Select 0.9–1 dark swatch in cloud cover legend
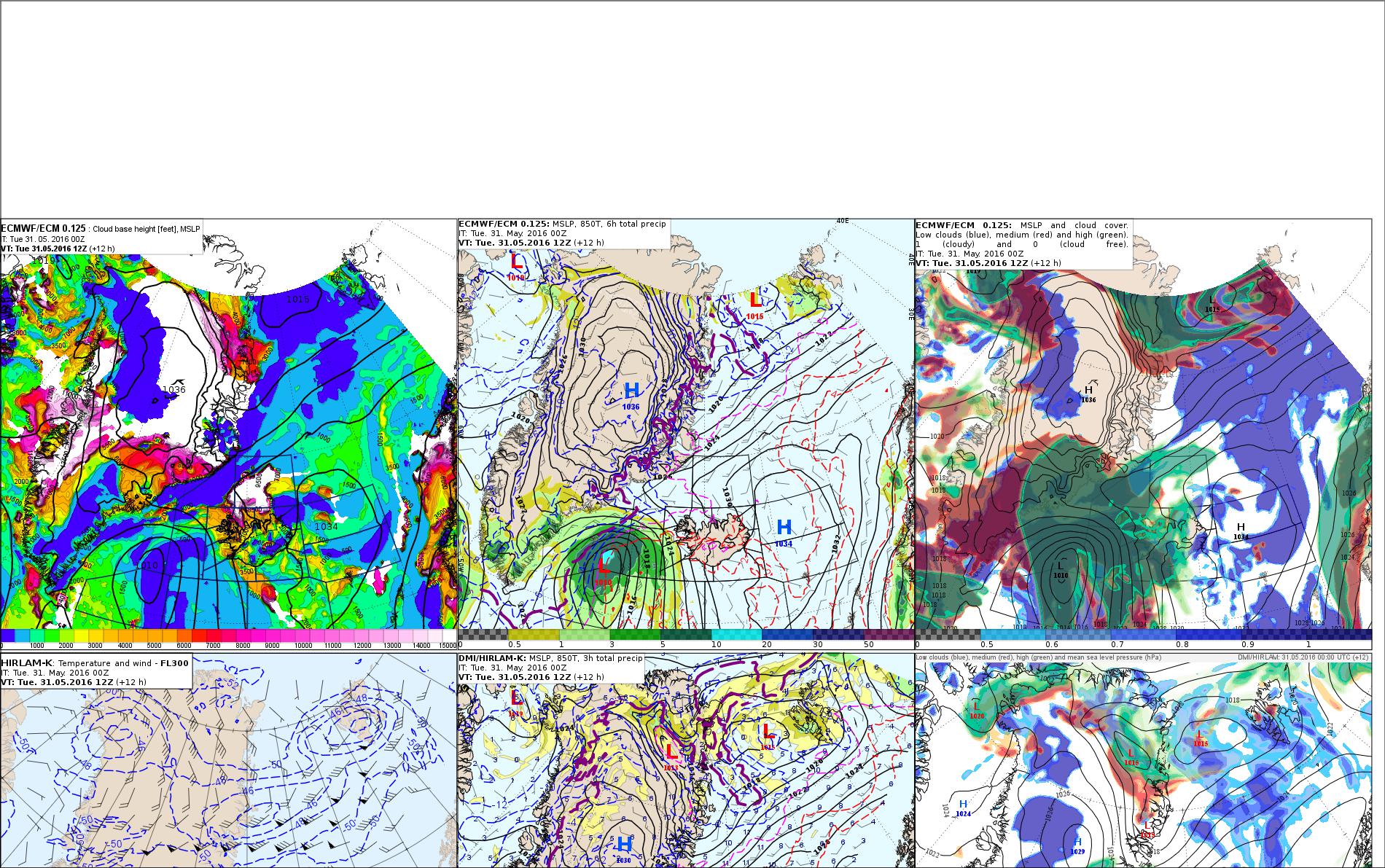The image size is (1385, 868). click(x=1274, y=635)
